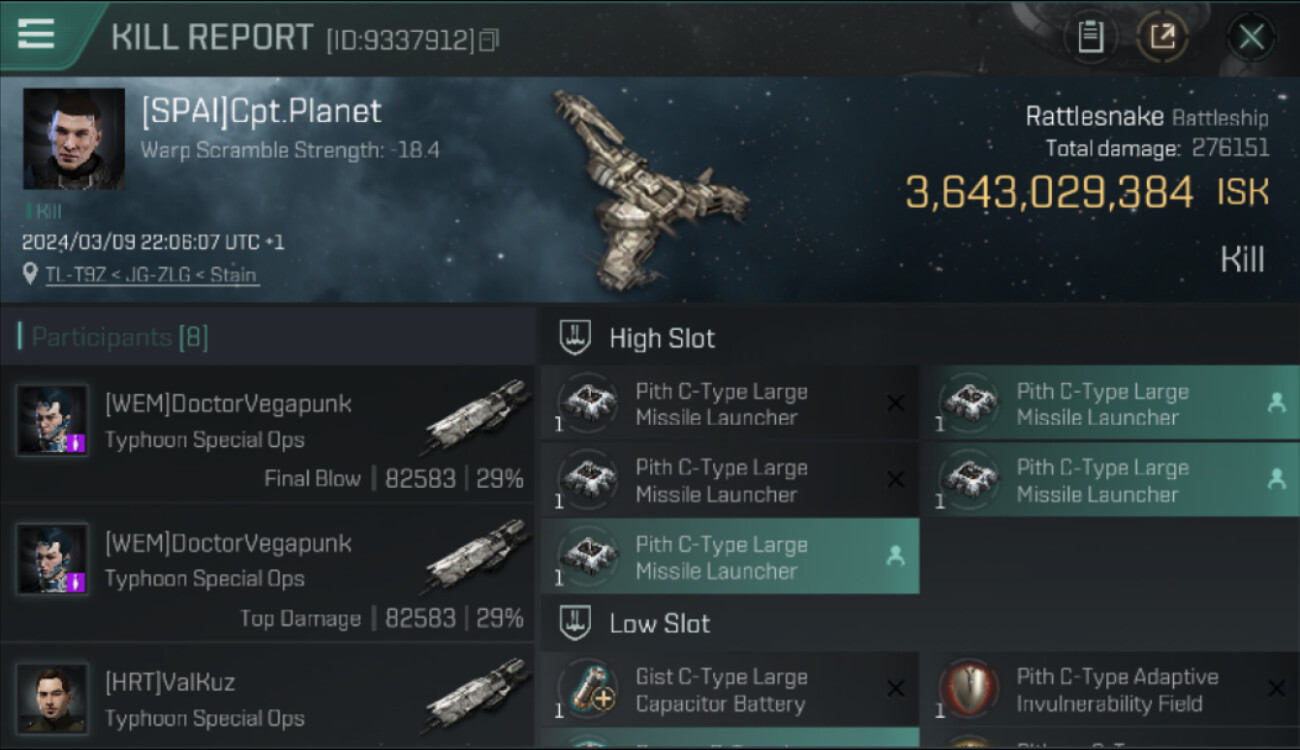Select the High Slot section header
This screenshot has width=1300, height=750.
(662, 338)
